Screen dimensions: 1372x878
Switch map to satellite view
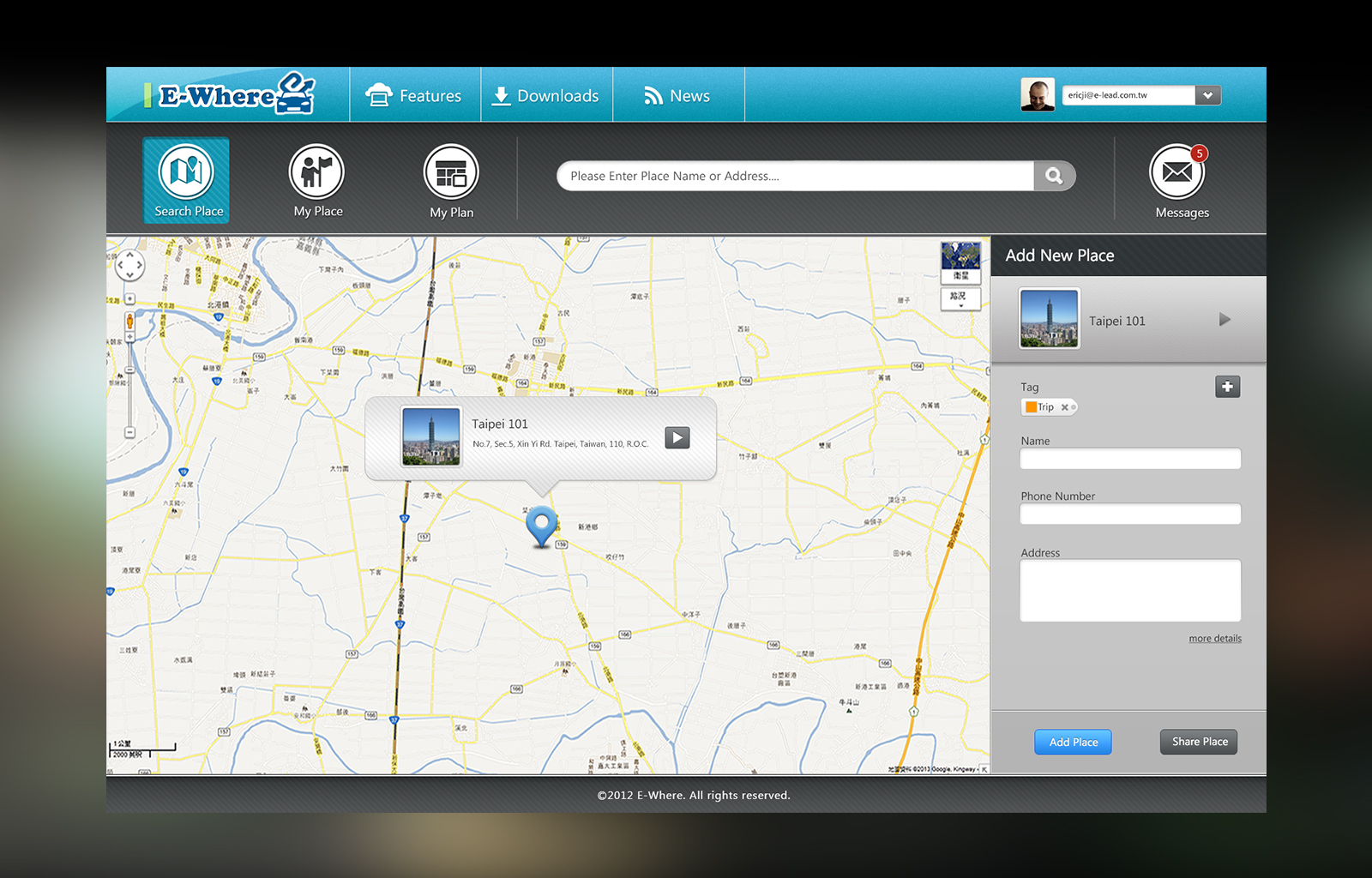960,262
